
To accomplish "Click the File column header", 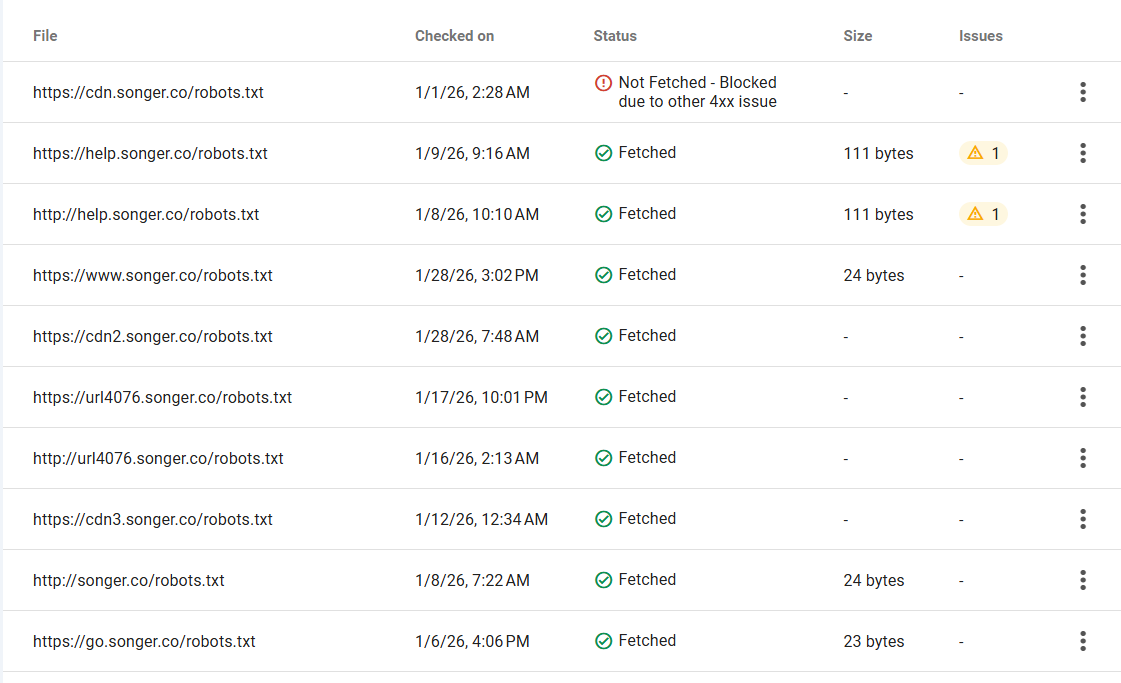I will click(x=45, y=36).
